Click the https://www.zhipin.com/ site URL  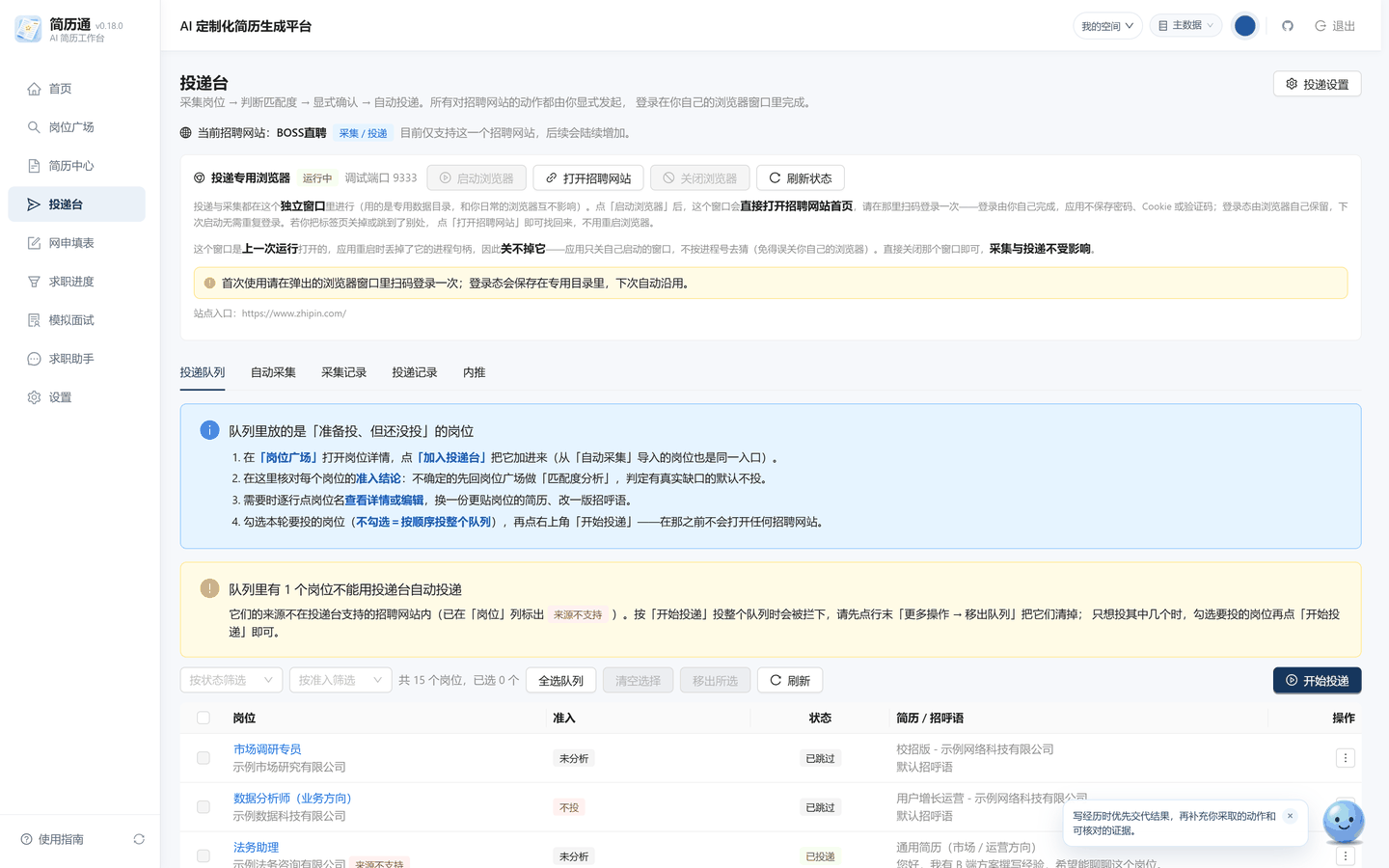293,313
